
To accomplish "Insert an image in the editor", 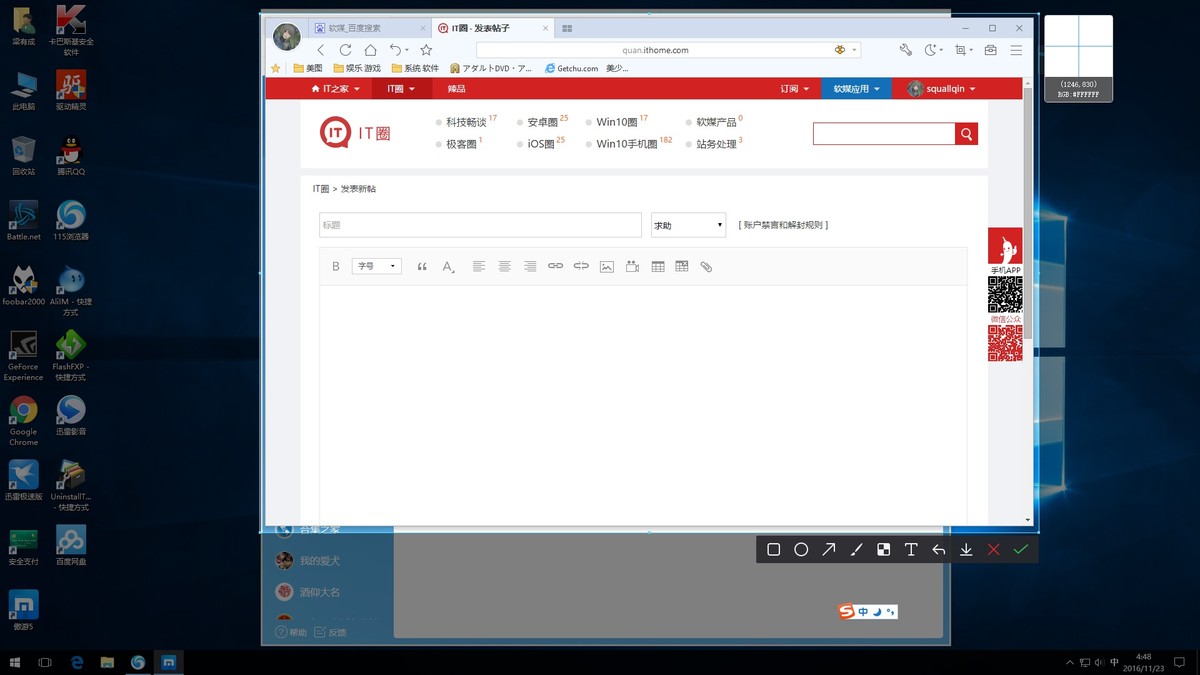I will pos(607,267).
